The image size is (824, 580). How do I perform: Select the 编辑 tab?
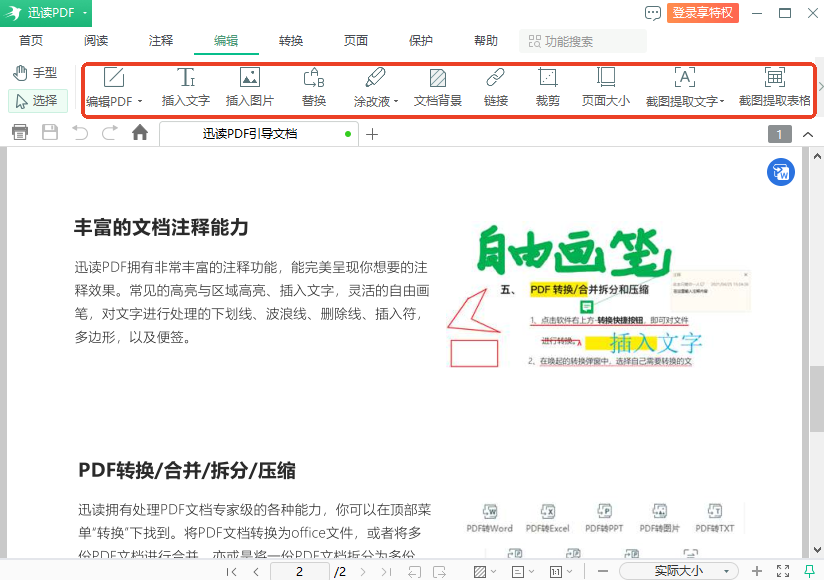(x=226, y=41)
